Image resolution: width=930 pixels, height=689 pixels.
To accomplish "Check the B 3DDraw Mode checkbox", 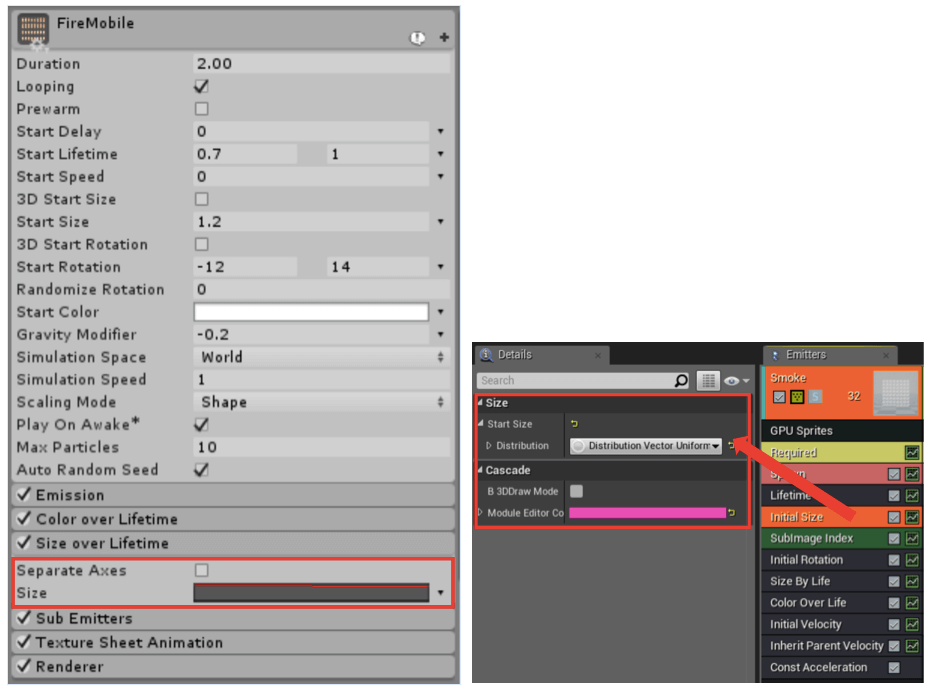I will pos(576,491).
